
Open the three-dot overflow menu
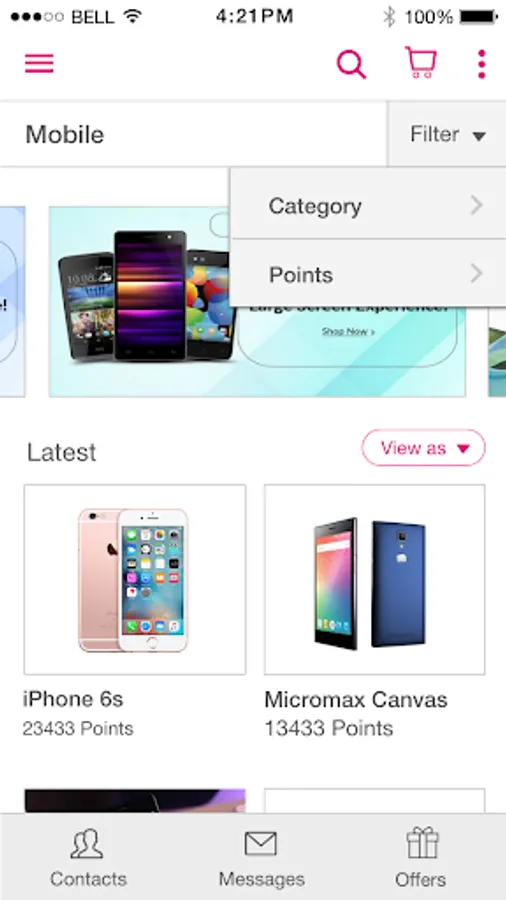pyautogui.click(x=481, y=64)
